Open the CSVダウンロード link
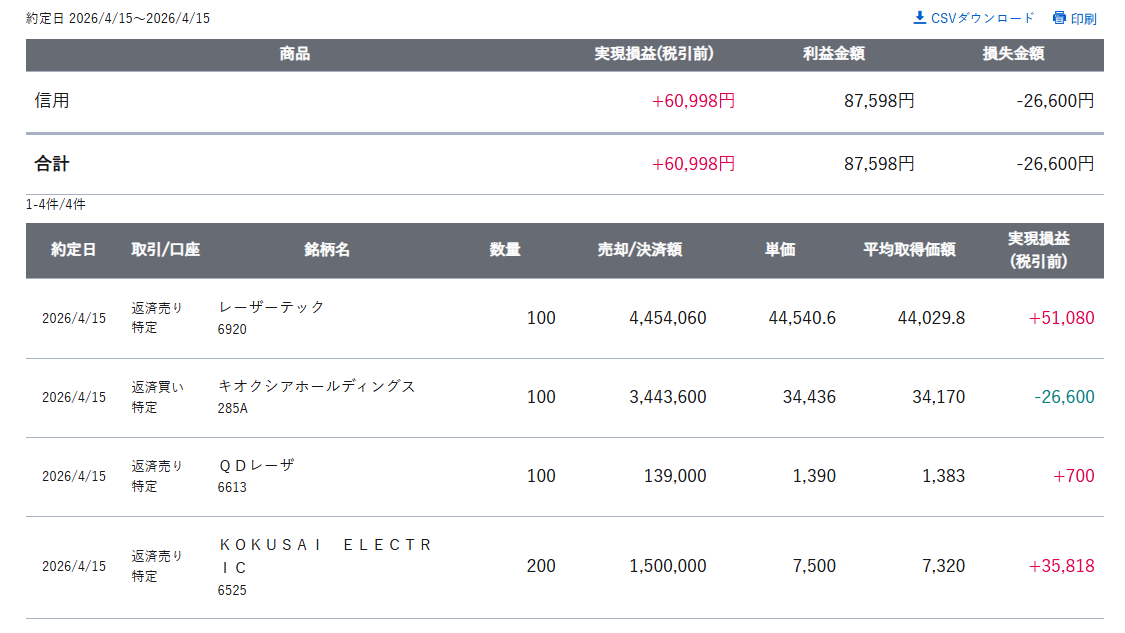The image size is (1125, 633). coord(982,18)
